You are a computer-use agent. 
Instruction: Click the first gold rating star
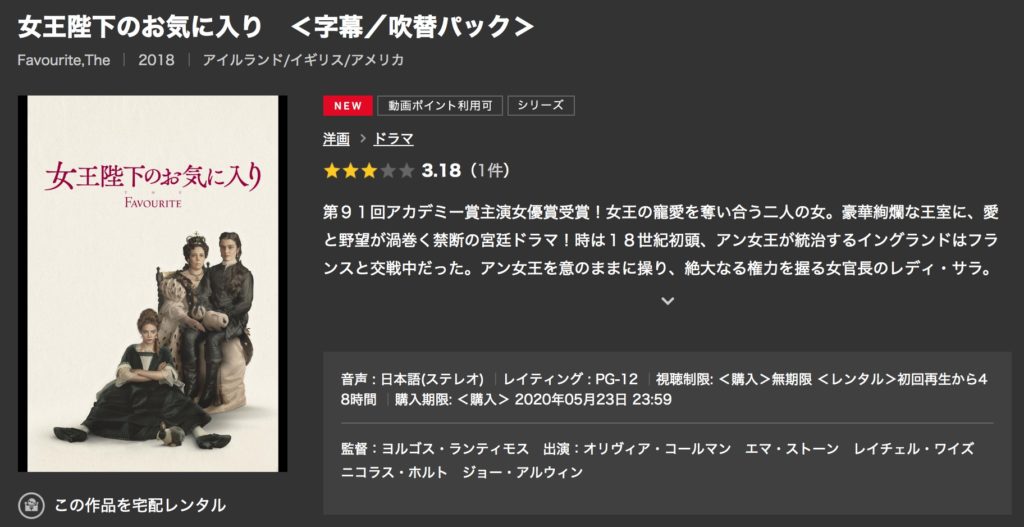click(332, 172)
